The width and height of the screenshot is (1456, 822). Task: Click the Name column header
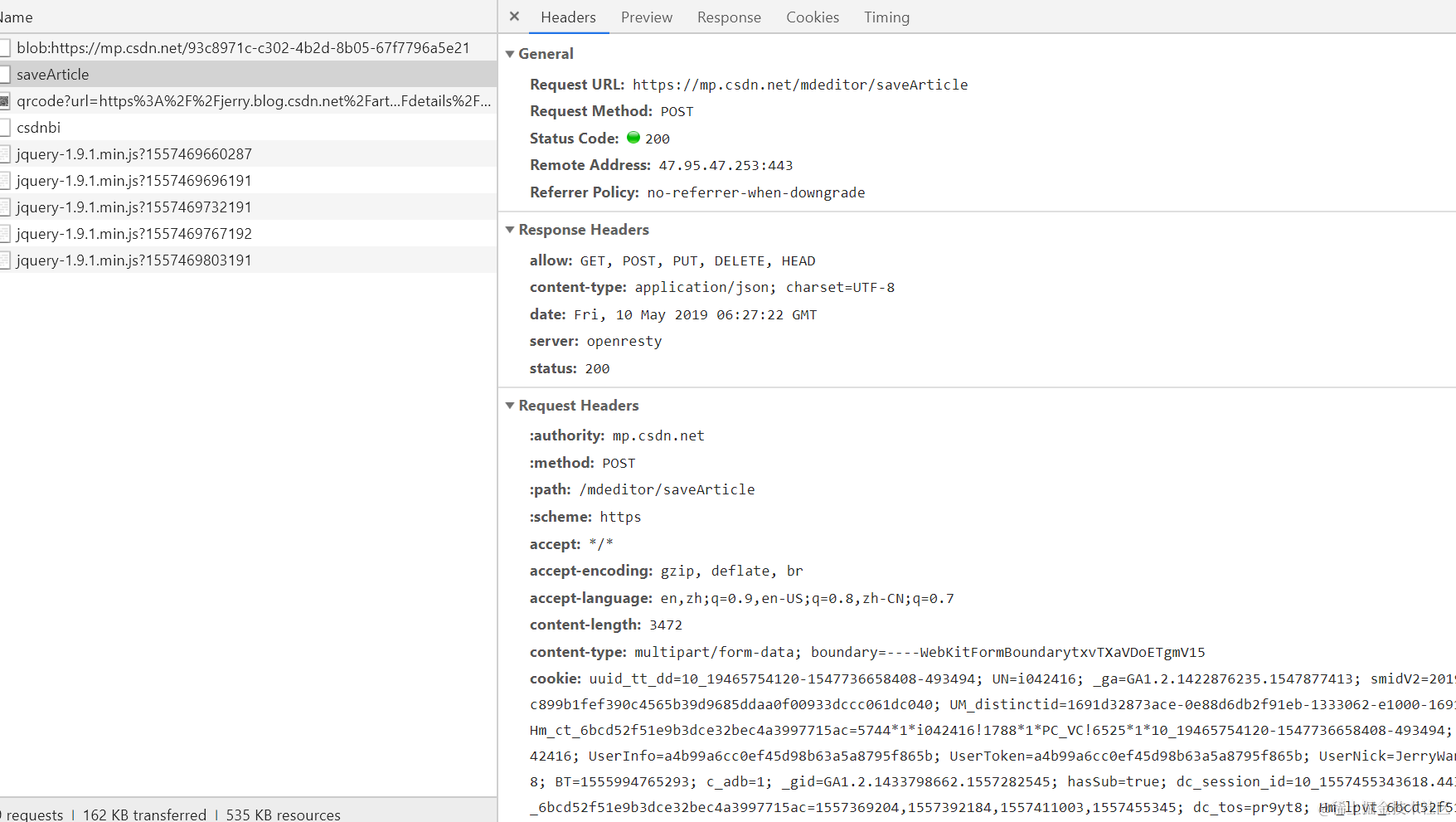[x=17, y=17]
